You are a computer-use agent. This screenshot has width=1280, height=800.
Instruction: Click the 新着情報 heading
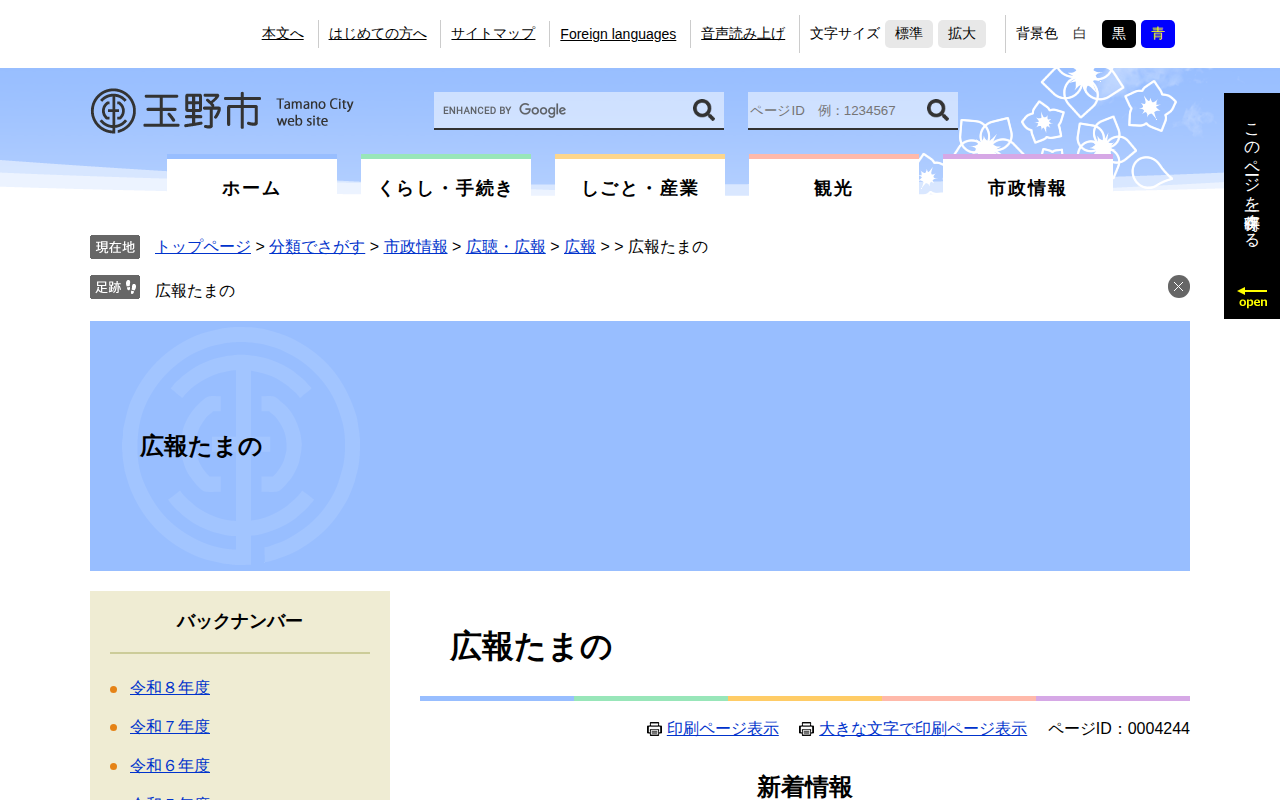pos(805,787)
